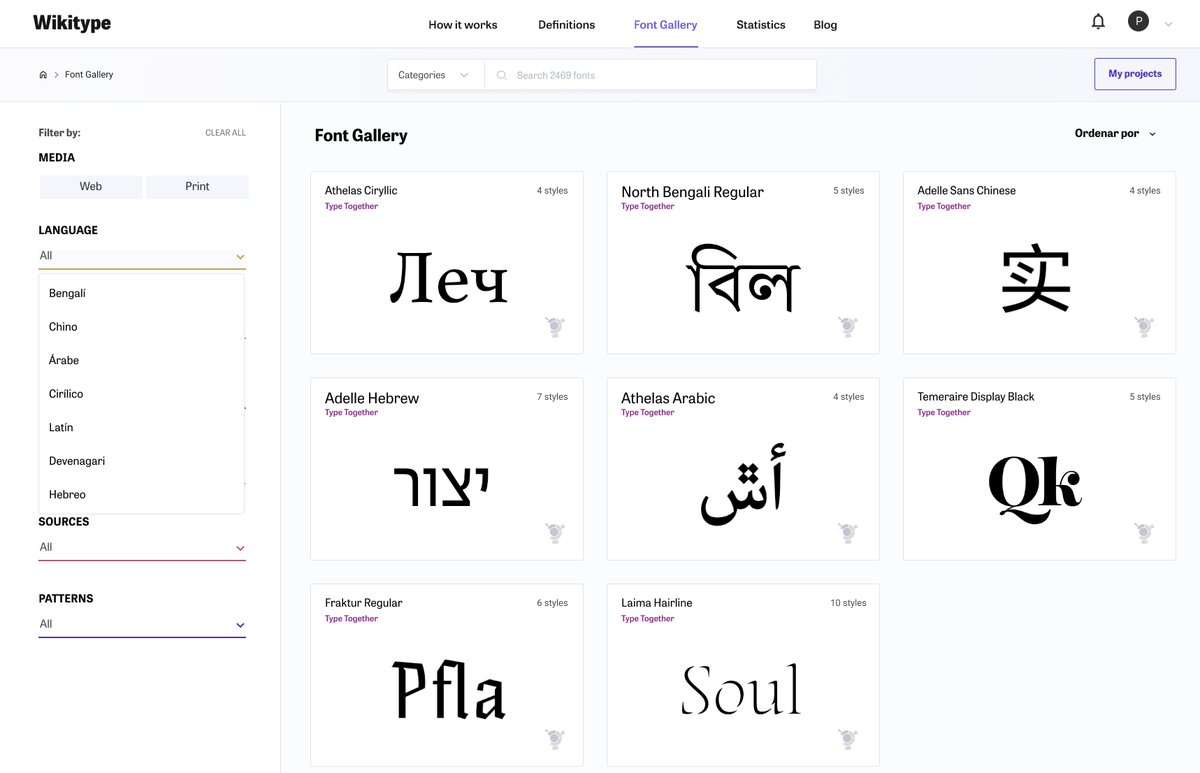This screenshot has width=1200, height=773.
Task: Click into the font search field
Action: [600, 74]
